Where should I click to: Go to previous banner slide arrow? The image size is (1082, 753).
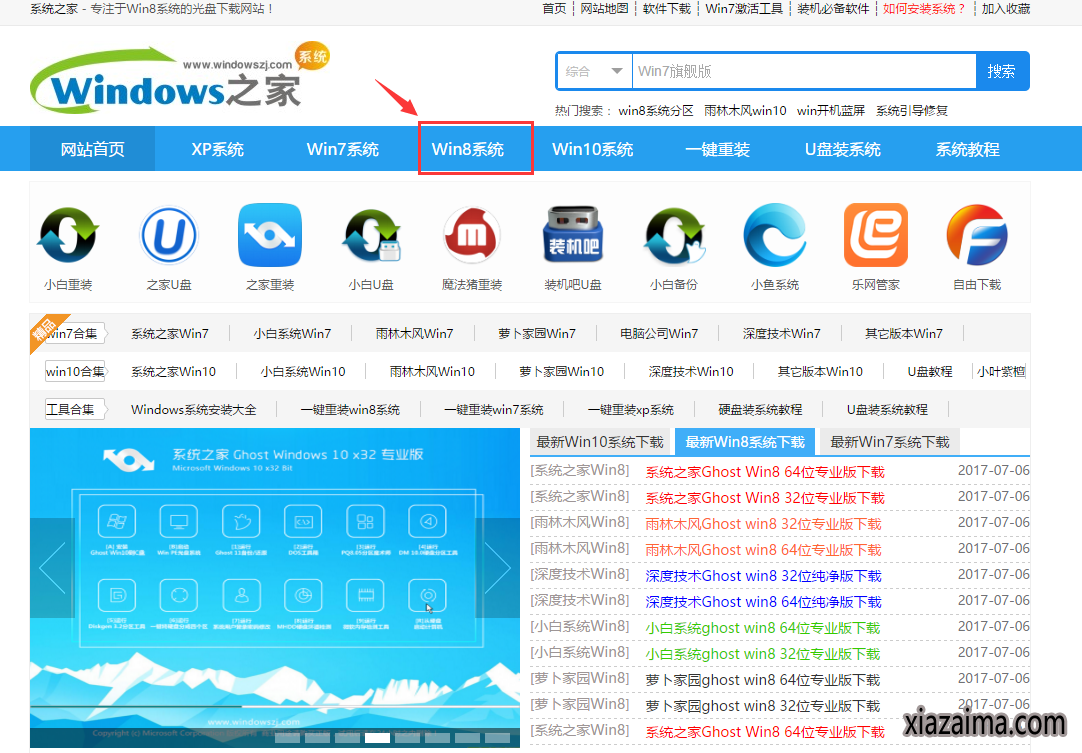pyautogui.click(x=52, y=567)
